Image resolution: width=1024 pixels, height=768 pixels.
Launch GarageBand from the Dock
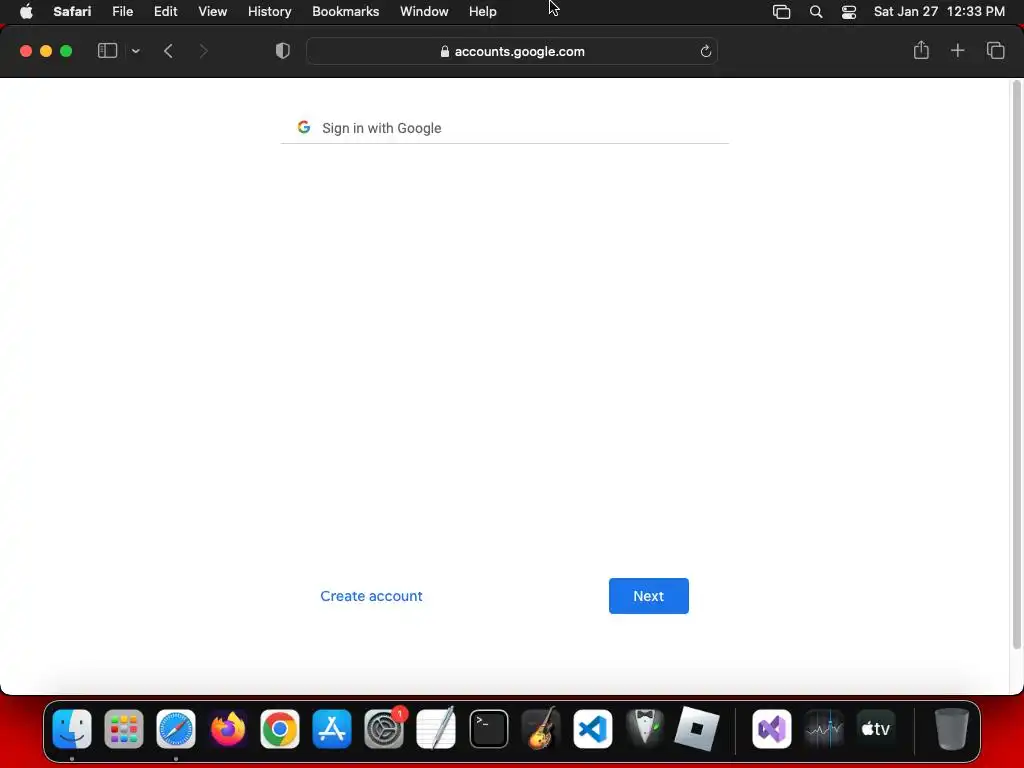[x=541, y=728]
